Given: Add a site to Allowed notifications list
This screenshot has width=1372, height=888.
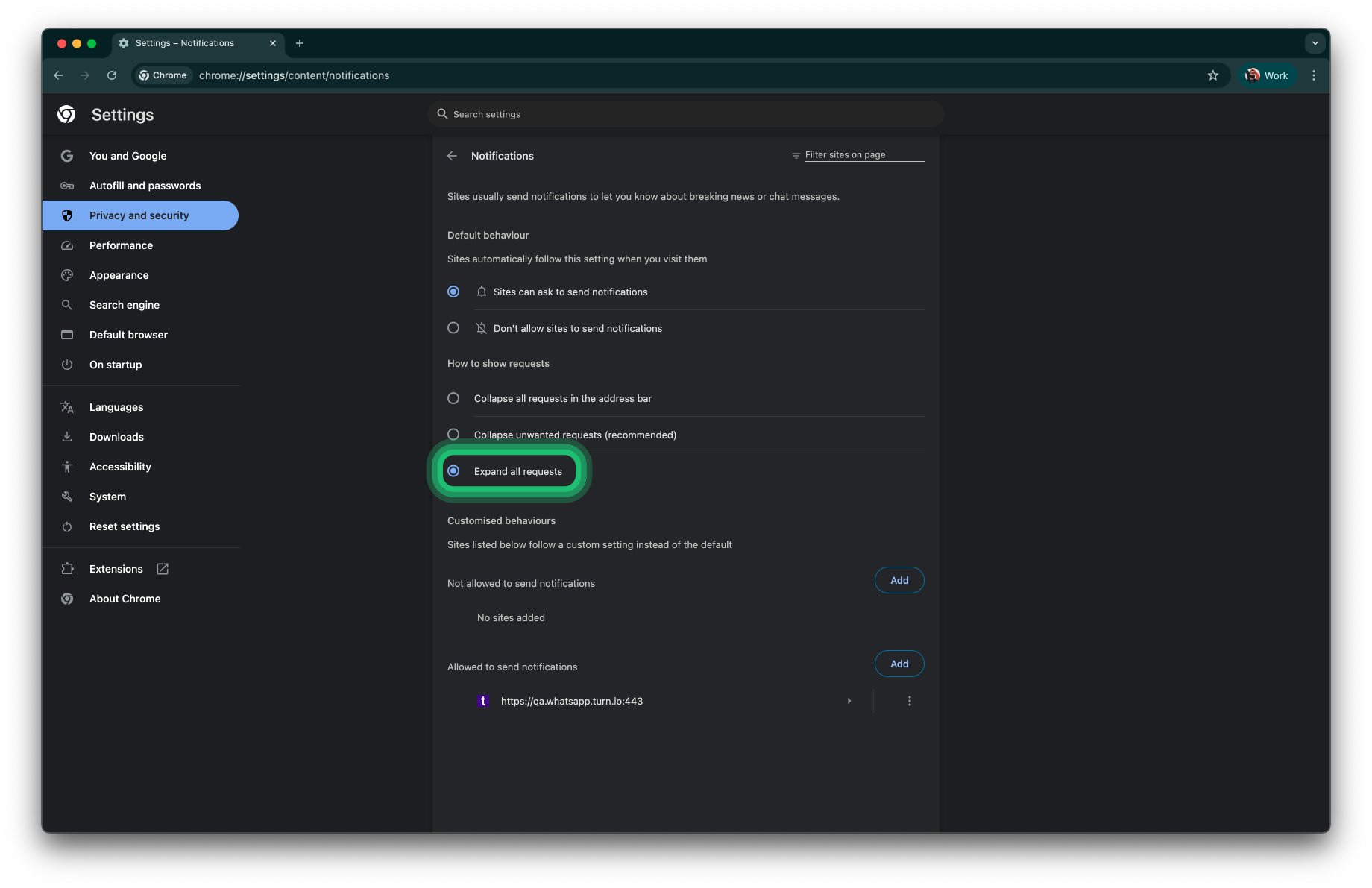Looking at the screenshot, I should 899,664.
